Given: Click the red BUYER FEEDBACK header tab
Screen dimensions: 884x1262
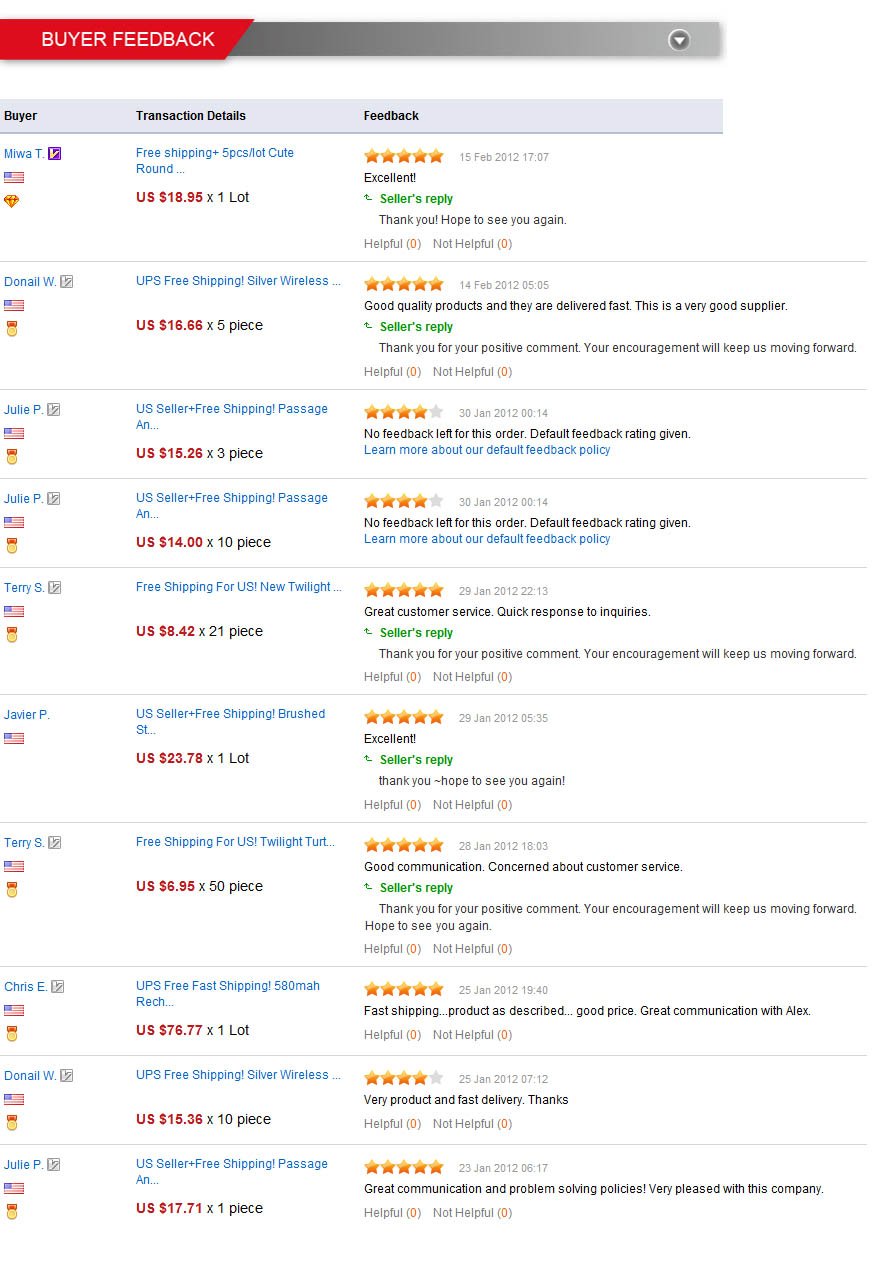Looking at the screenshot, I should (x=127, y=39).
